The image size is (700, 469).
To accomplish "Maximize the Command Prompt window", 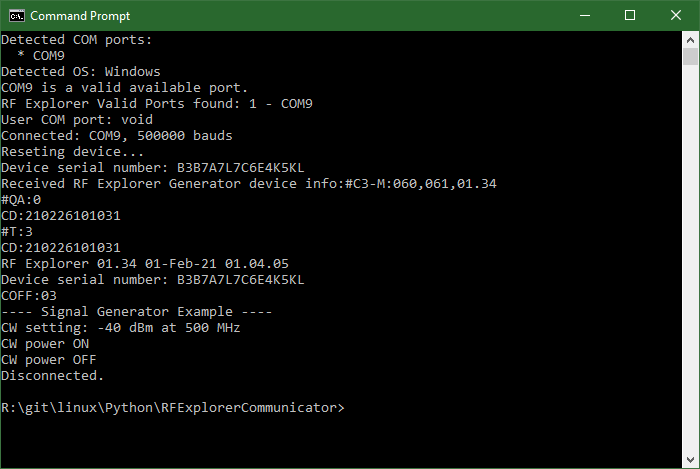I will point(630,15).
